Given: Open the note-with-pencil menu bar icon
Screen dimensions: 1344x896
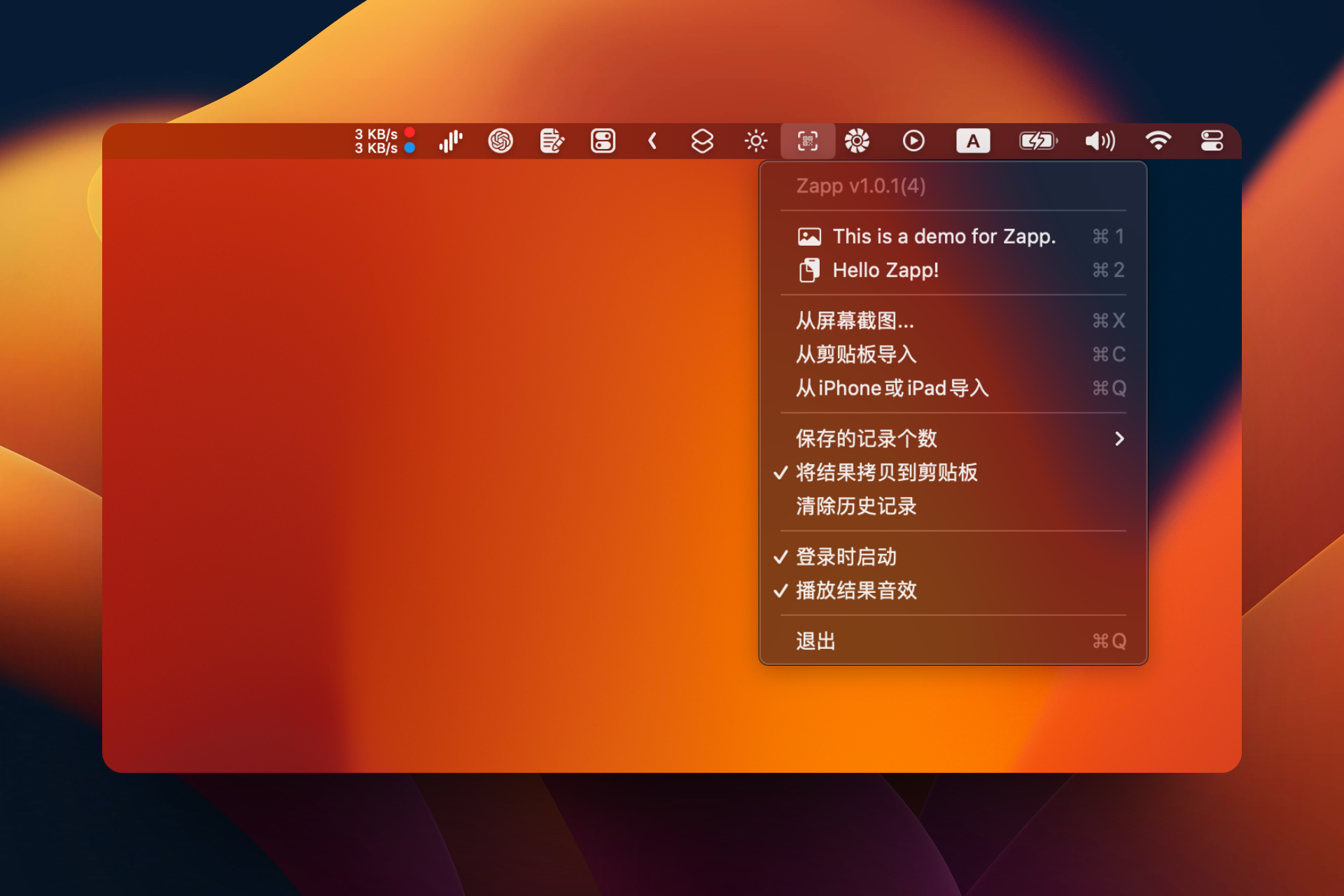Looking at the screenshot, I should tap(552, 141).
